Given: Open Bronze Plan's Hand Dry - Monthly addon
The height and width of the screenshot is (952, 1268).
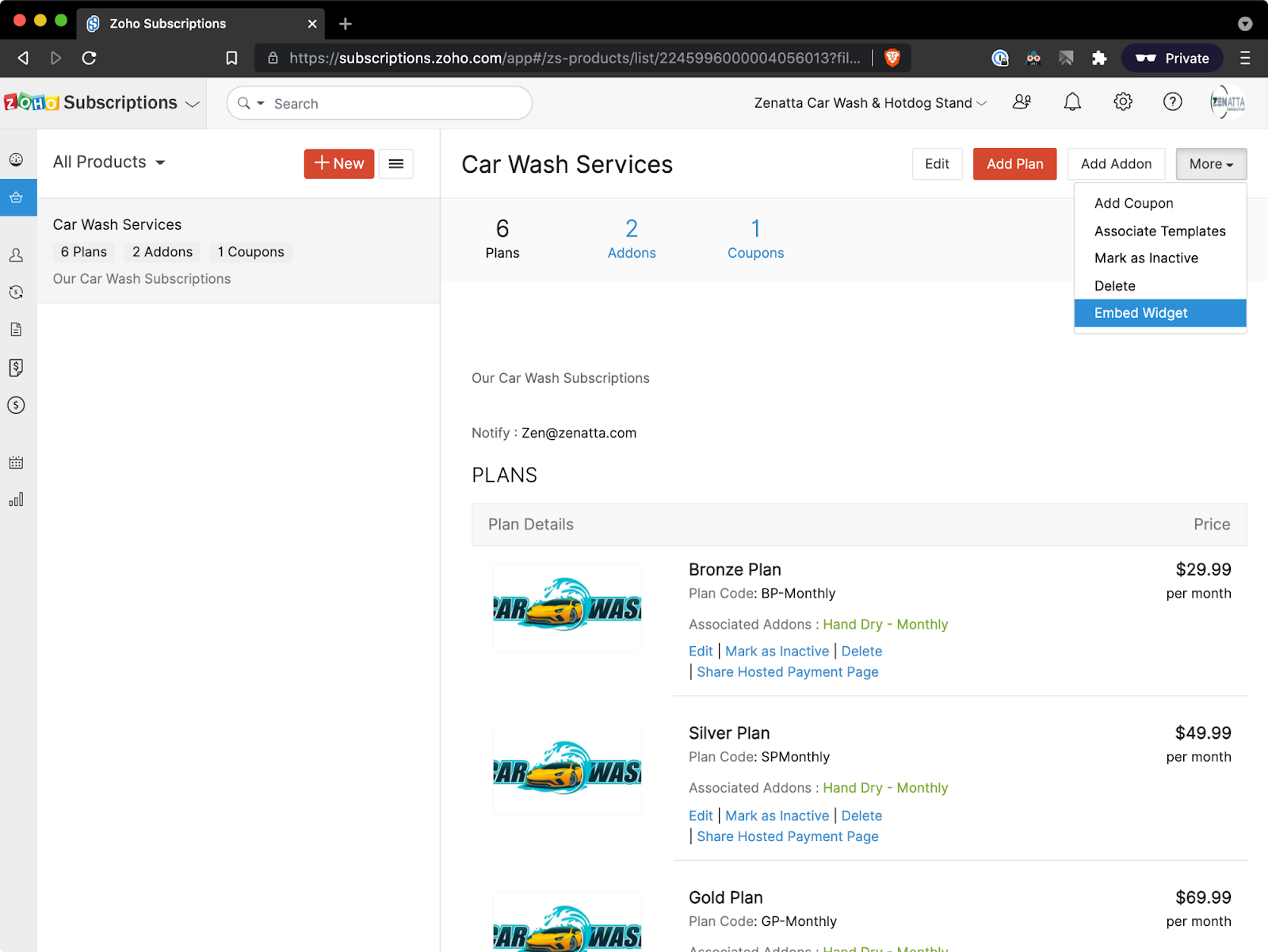Looking at the screenshot, I should coord(885,625).
